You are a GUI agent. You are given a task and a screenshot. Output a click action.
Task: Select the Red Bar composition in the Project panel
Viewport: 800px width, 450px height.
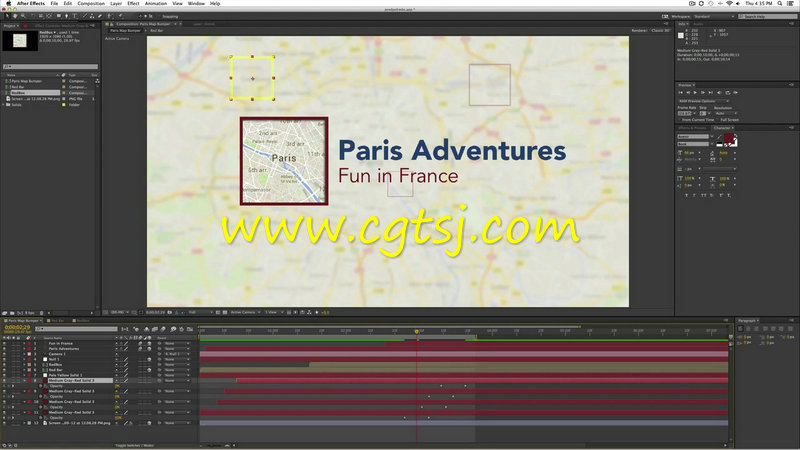(x=18, y=87)
